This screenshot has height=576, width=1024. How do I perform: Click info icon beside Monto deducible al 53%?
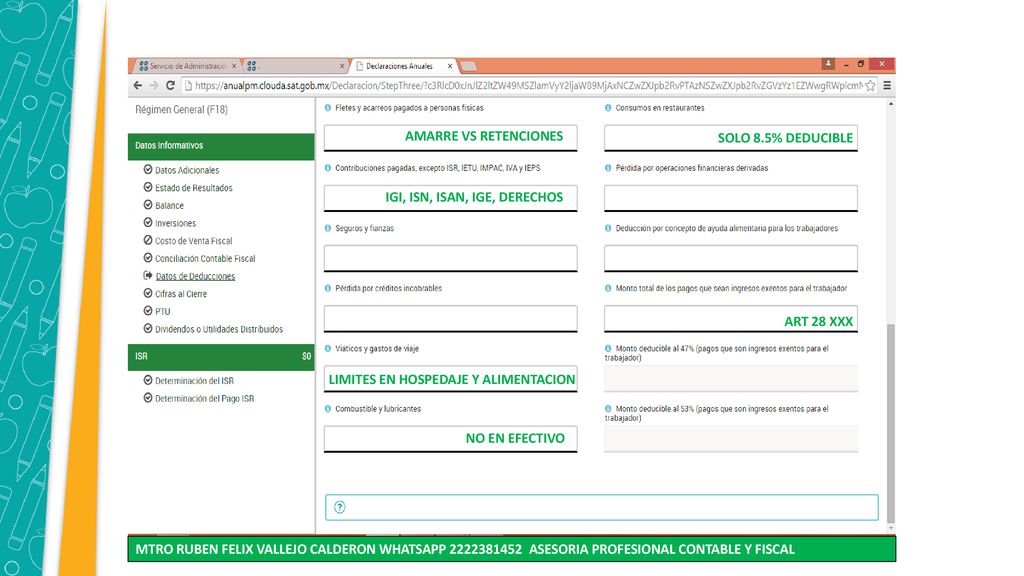(x=608, y=409)
